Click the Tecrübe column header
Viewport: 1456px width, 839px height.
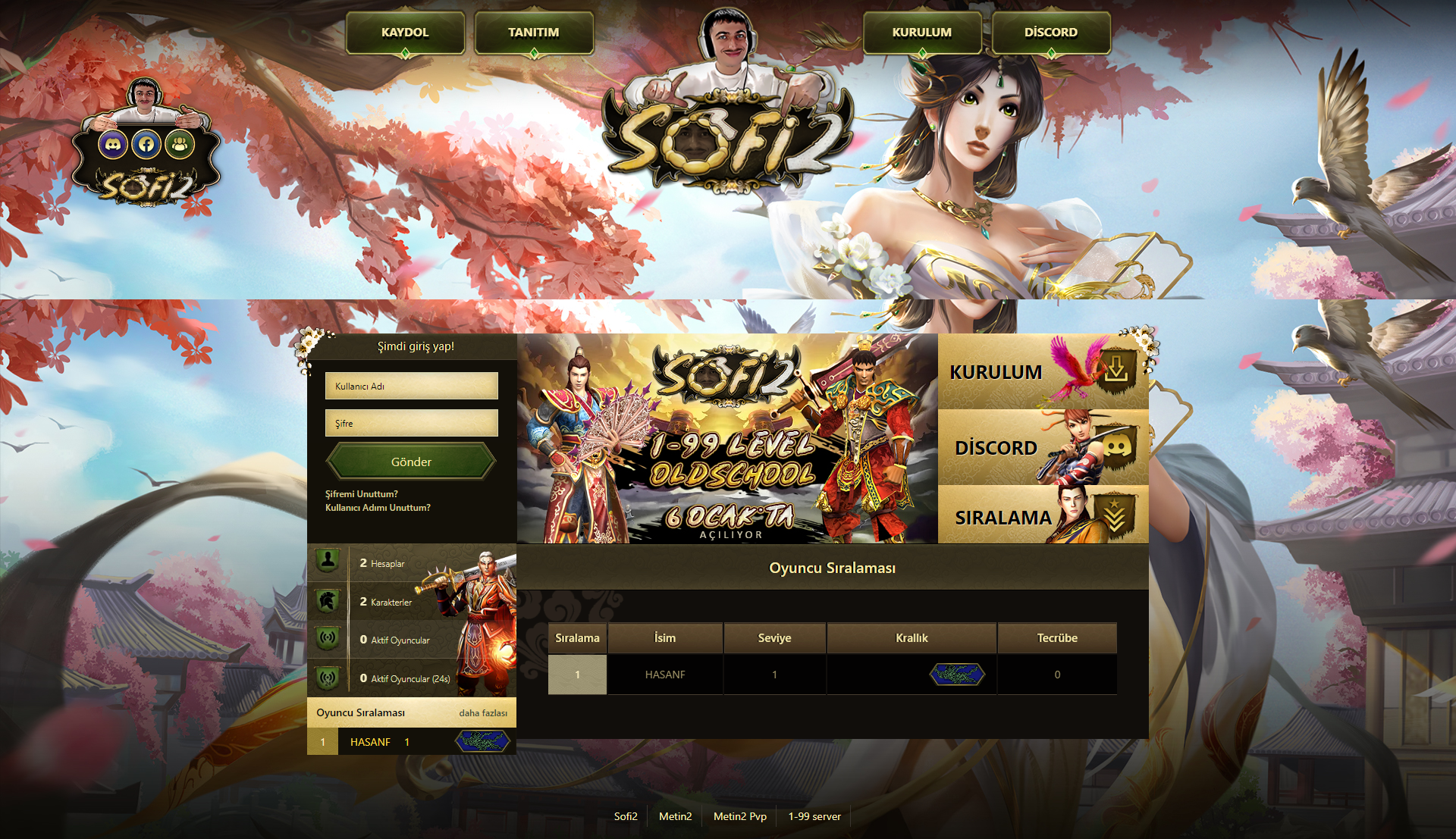(x=1057, y=638)
